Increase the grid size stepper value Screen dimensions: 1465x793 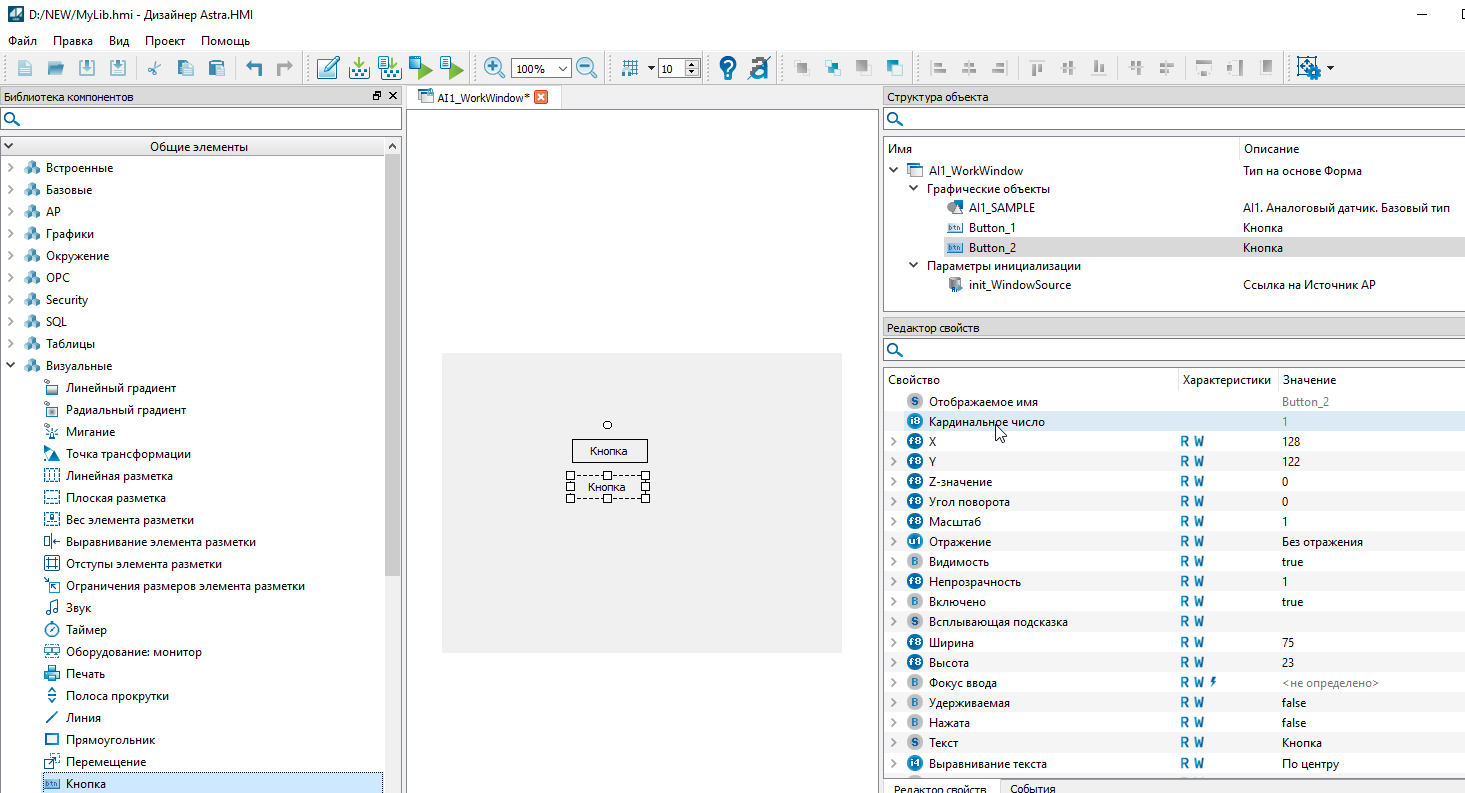click(x=692, y=64)
